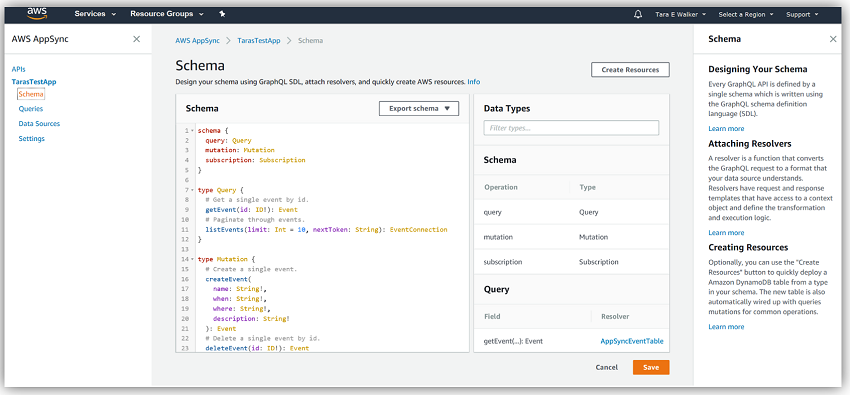Screen dimensions: 850x395
Task: Go to Queries in the sidebar
Action: click(x=30, y=109)
